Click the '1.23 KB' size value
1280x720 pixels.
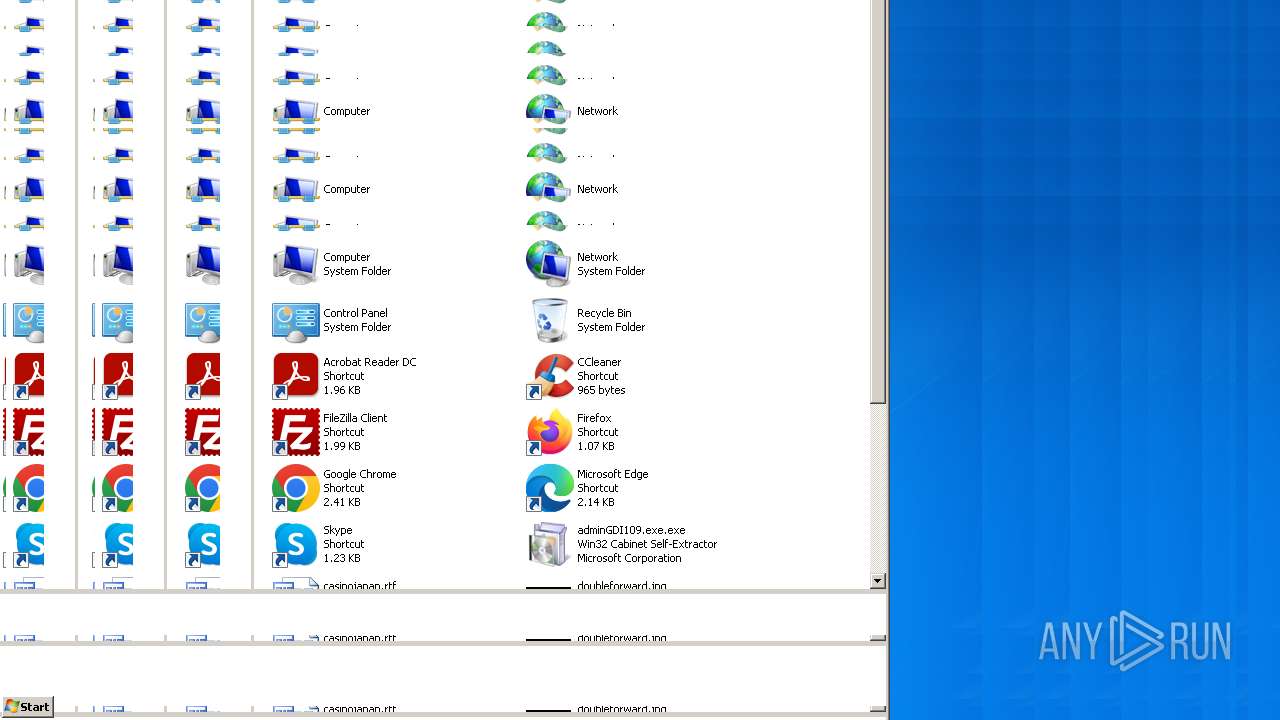(x=342, y=558)
